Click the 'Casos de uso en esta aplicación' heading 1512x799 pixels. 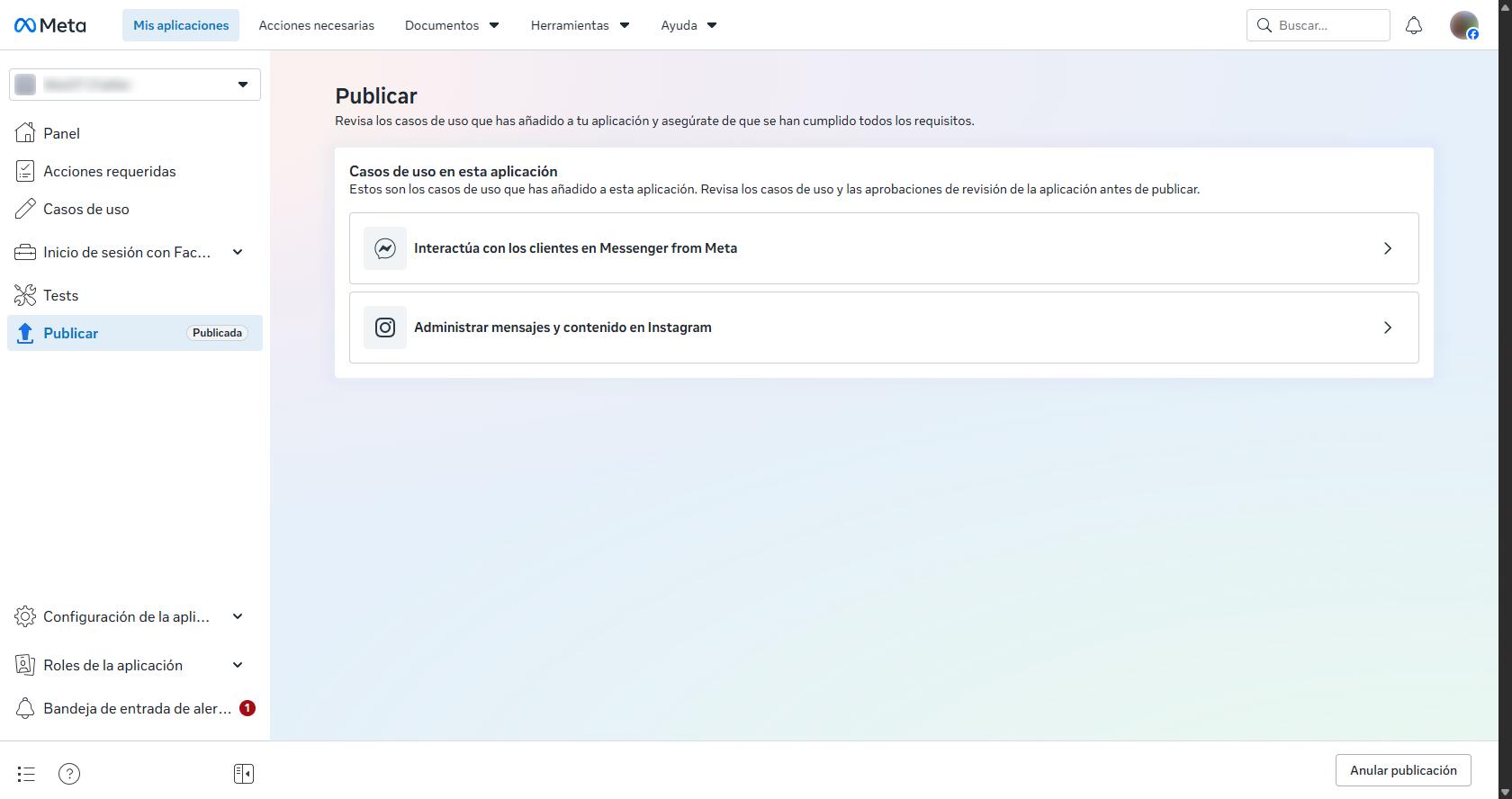click(454, 171)
